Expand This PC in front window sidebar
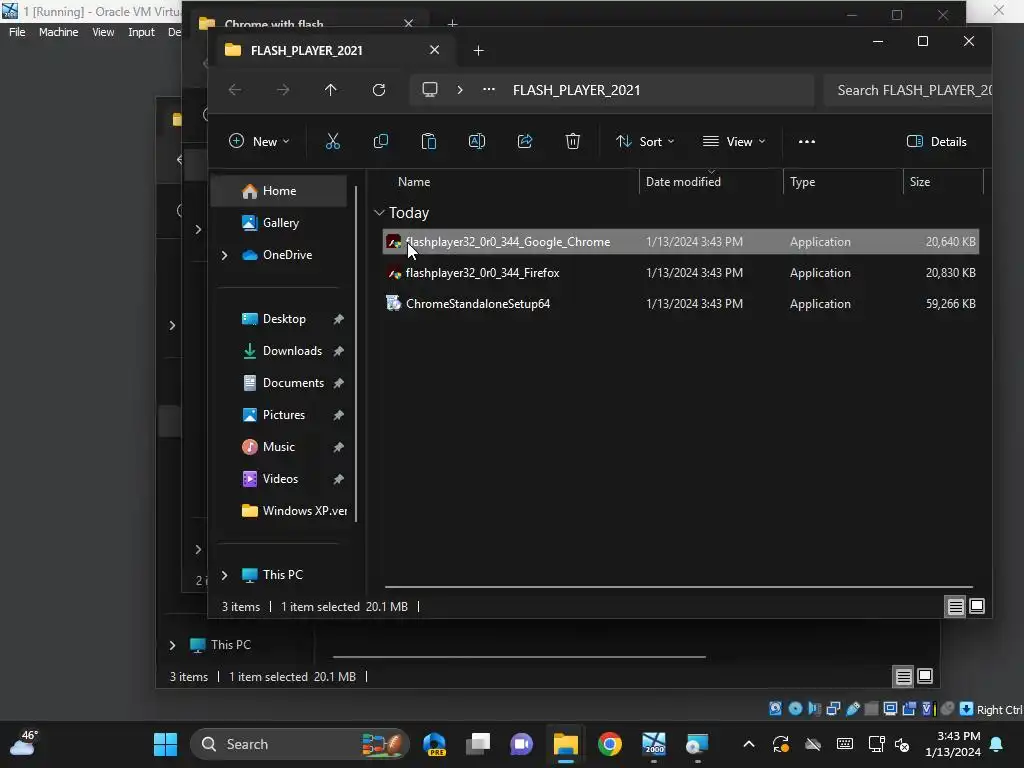This screenshot has width=1024, height=768. (224, 575)
